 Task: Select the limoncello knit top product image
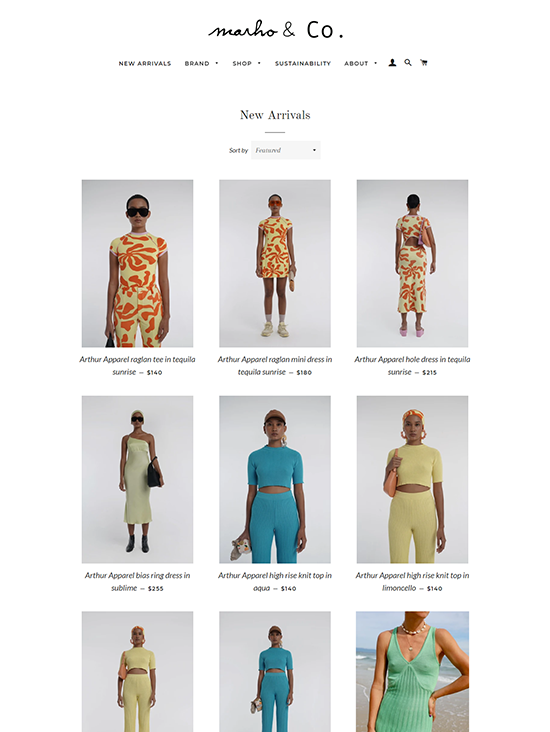[412, 479]
